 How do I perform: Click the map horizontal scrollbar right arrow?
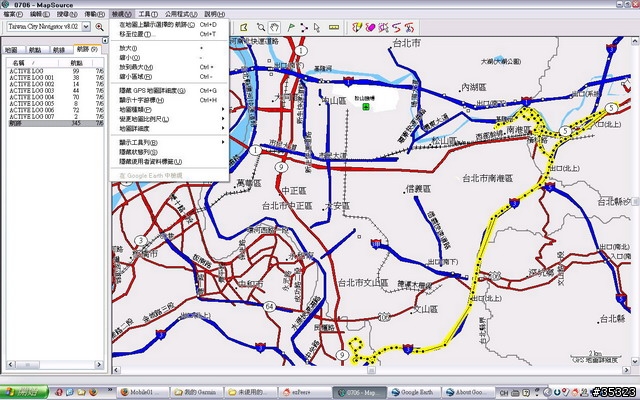pos(627,370)
